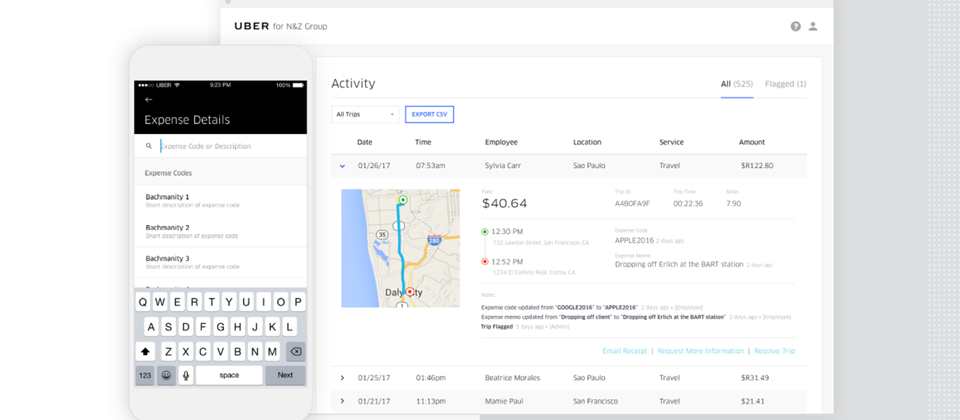This screenshot has height=420, width=960.
Task: Tap the Expense Codes section header
Action: click(x=220, y=173)
